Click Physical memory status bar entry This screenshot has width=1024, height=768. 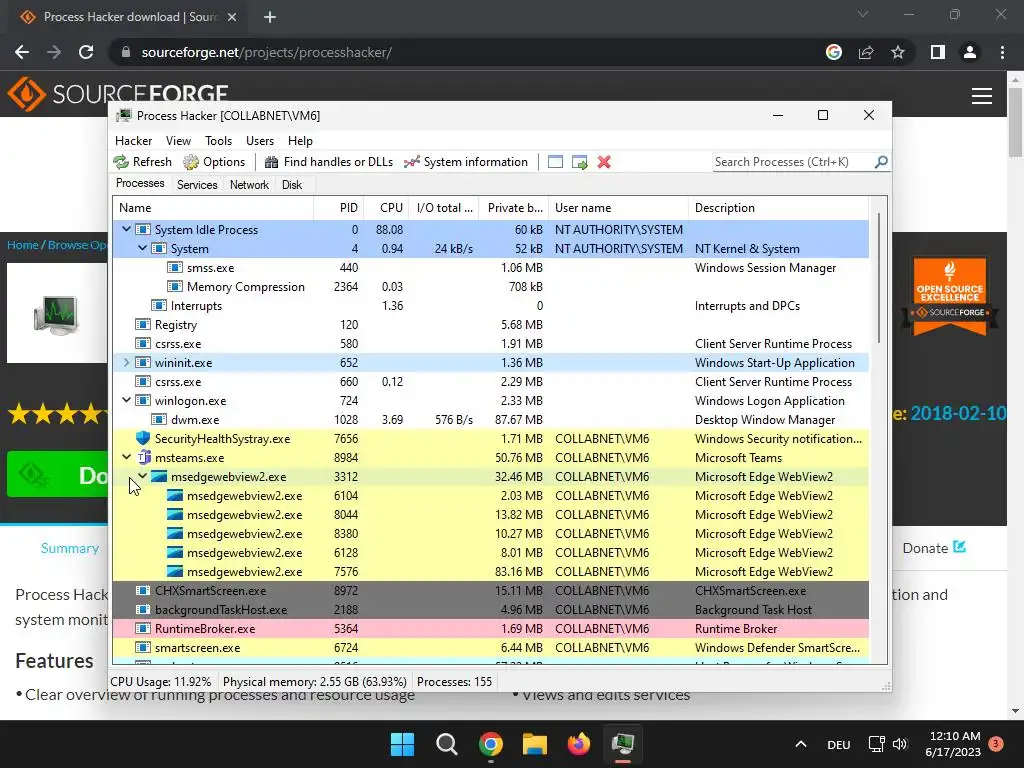[315, 681]
